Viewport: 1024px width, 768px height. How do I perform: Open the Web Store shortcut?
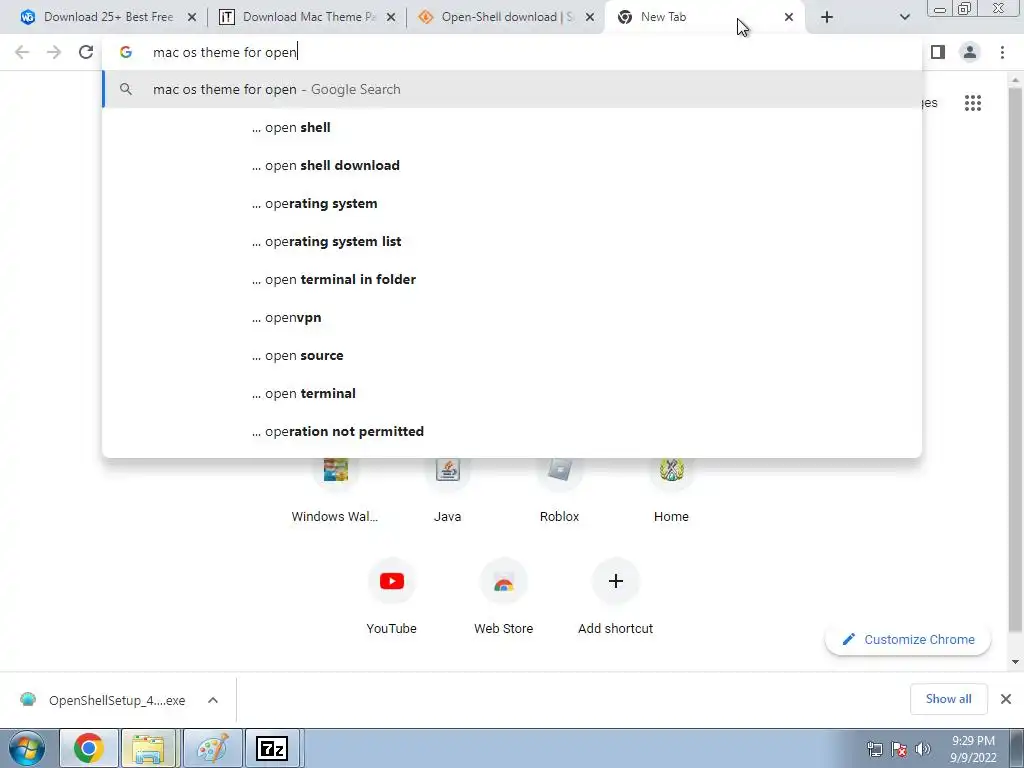tap(504, 596)
